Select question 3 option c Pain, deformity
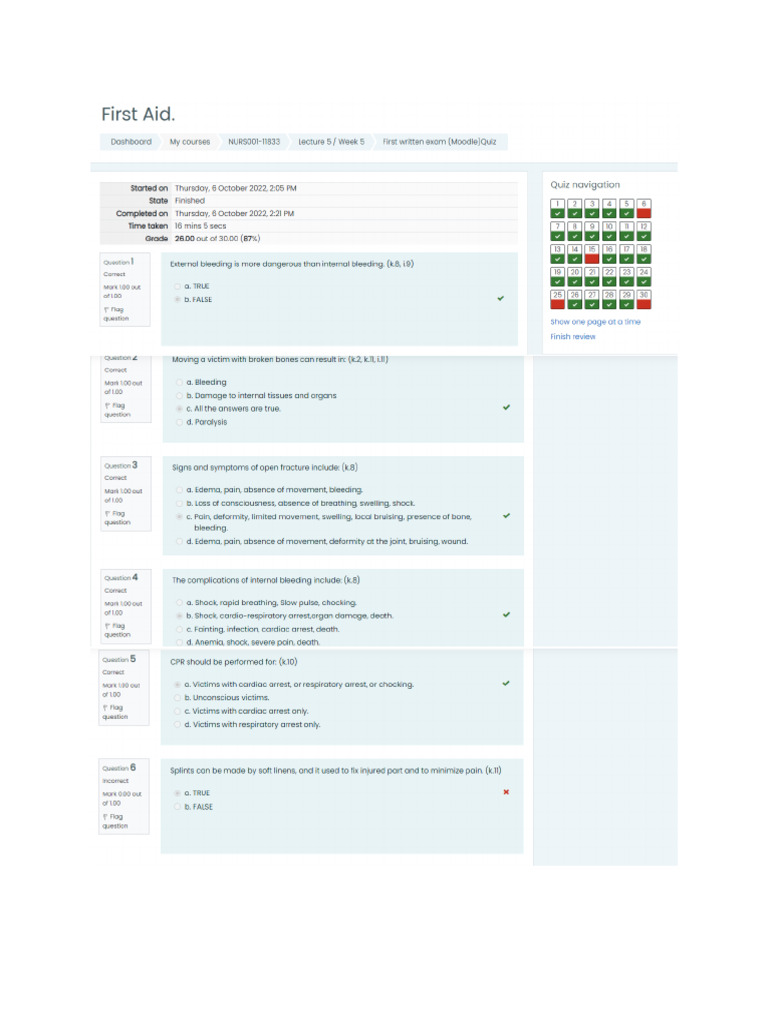This screenshot has height=1024, width=768. point(180,517)
